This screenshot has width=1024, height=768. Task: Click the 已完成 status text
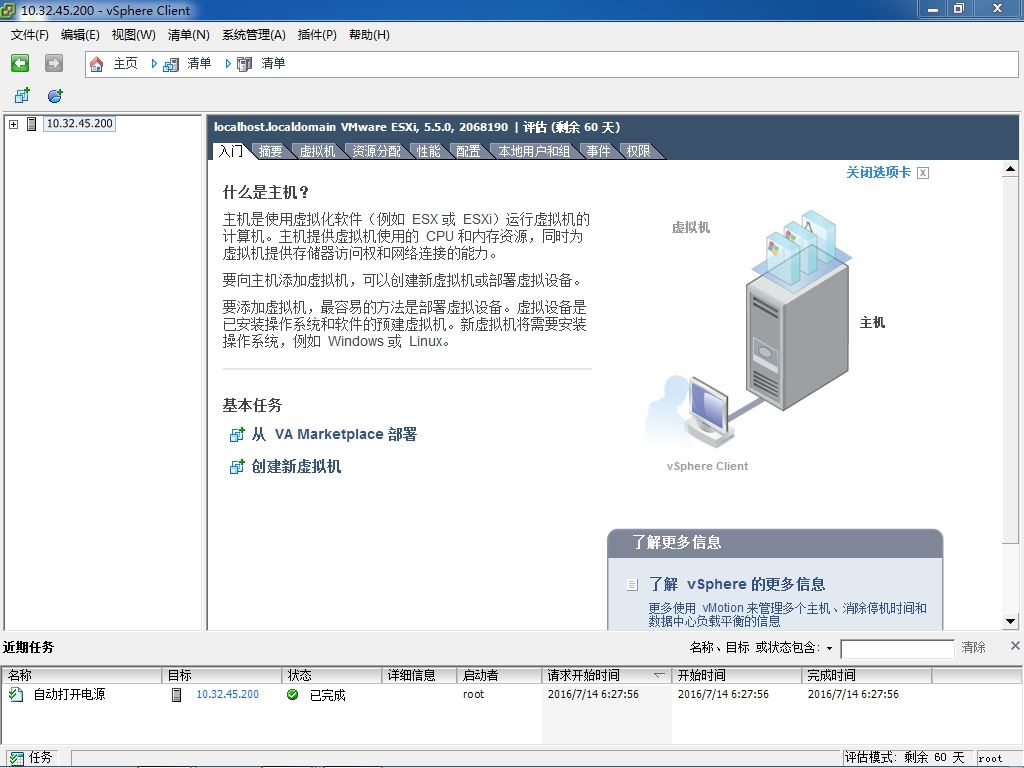[327, 695]
